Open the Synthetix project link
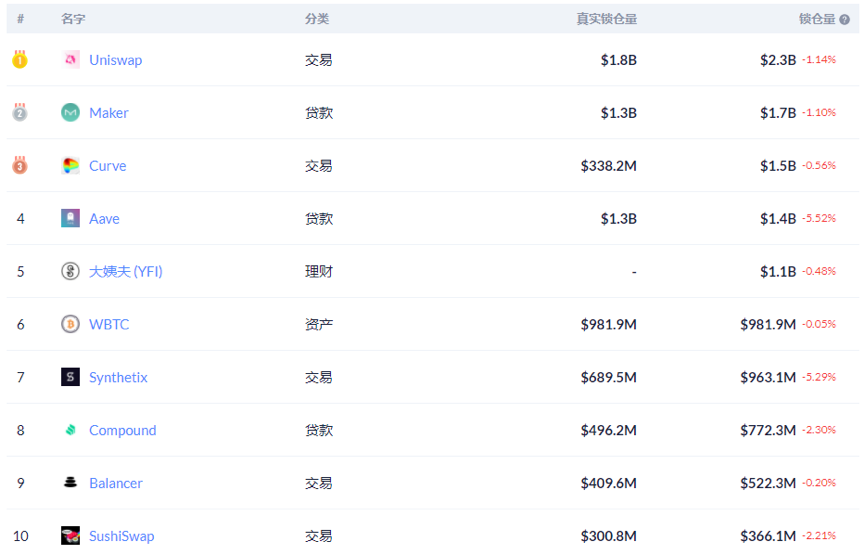The height and width of the screenshot is (555, 865). (118, 377)
